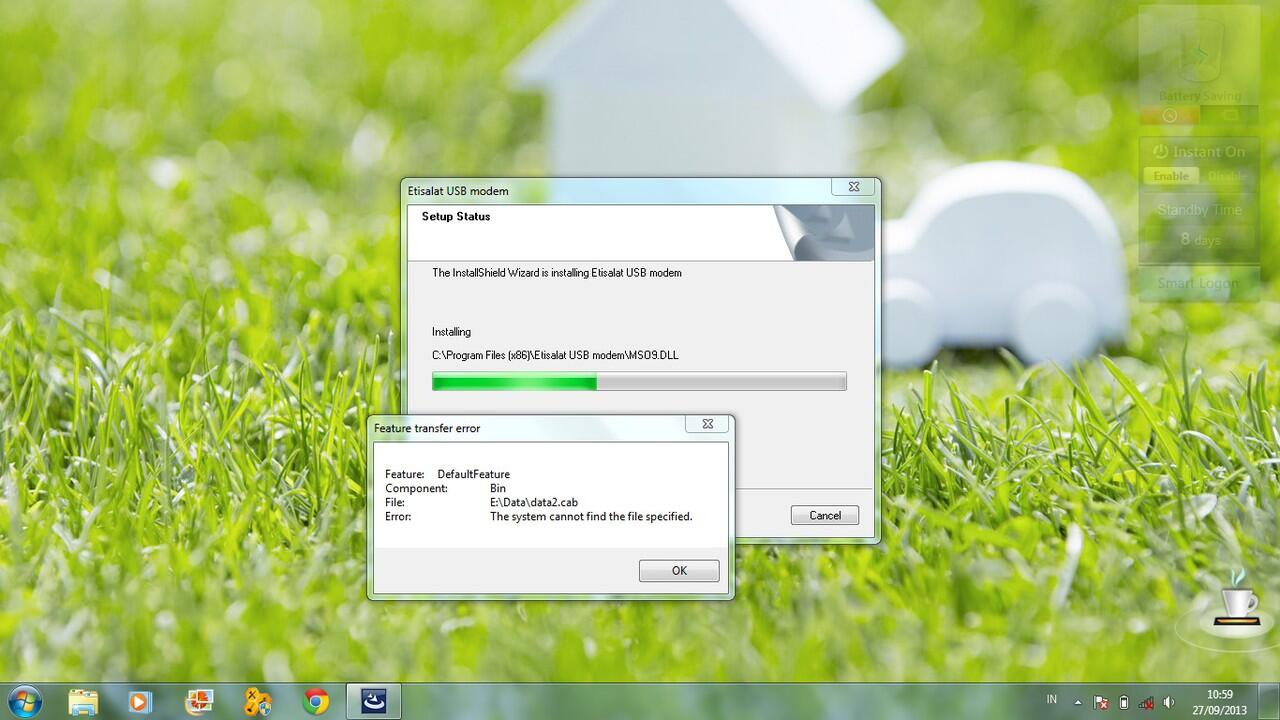Open Smart Logon gadget
The height and width of the screenshot is (720, 1280).
(x=1198, y=283)
